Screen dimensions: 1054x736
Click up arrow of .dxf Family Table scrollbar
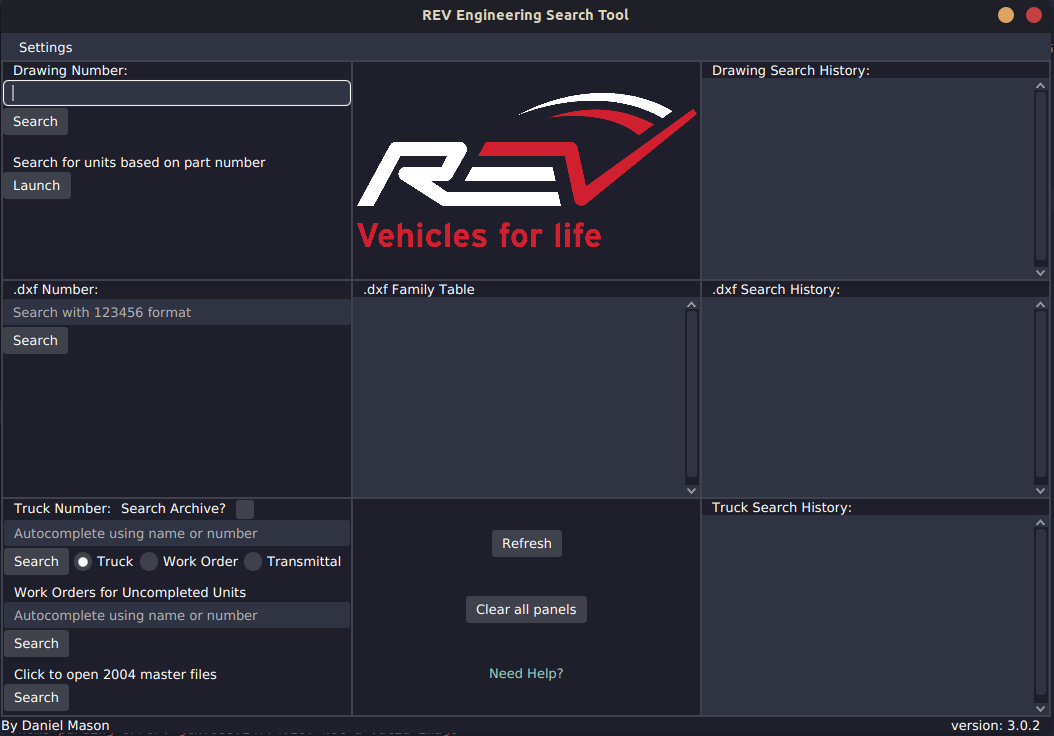tap(692, 305)
